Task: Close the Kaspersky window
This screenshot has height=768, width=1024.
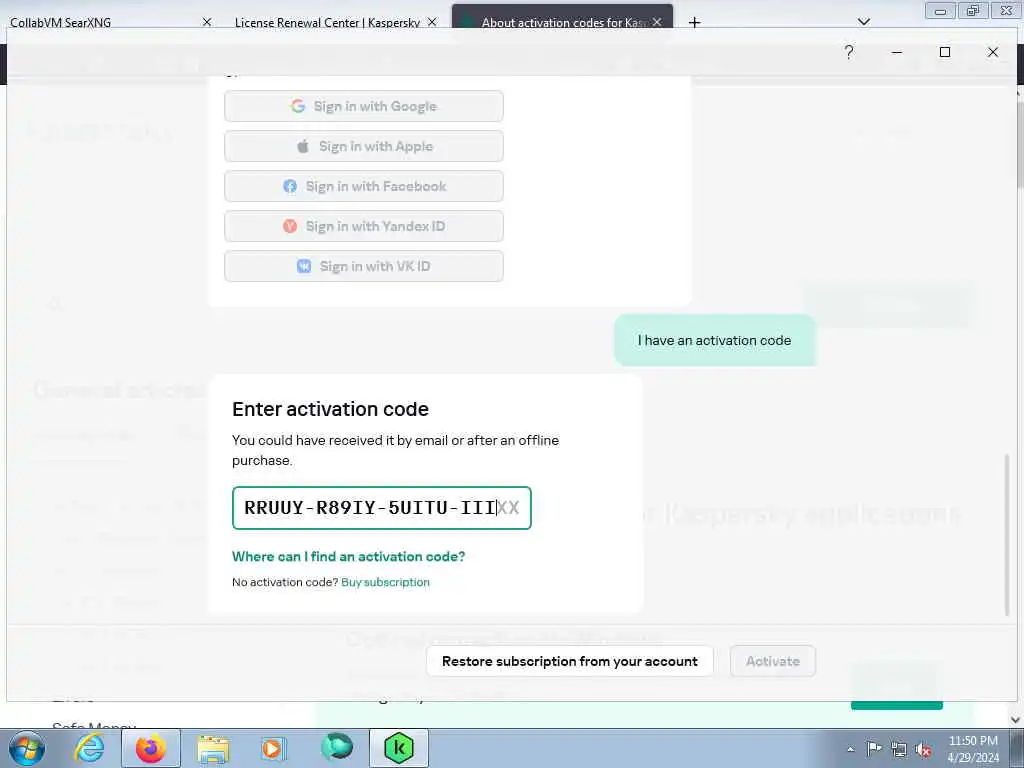Action: (993, 52)
